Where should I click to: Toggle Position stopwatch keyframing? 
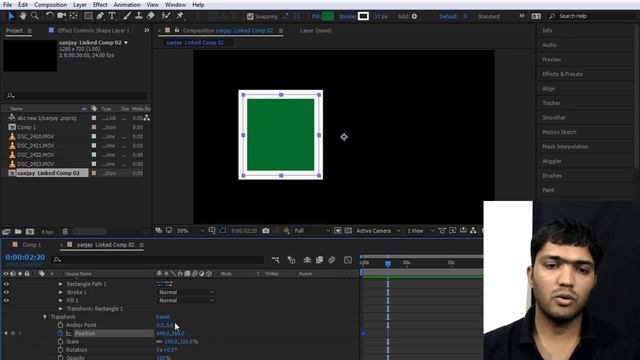pyautogui.click(x=60, y=333)
